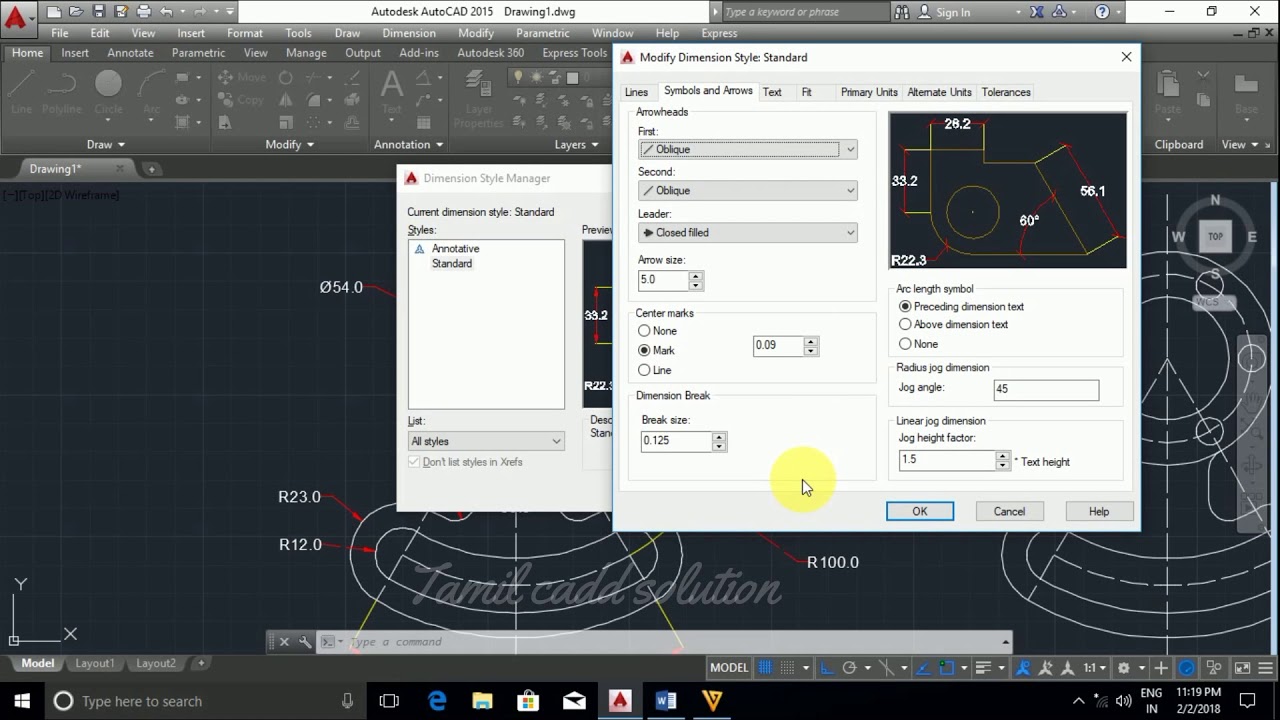This screenshot has width=1280, height=720.
Task: Click OK in Modify Dimension Style dialog
Action: tap(920, 512)
